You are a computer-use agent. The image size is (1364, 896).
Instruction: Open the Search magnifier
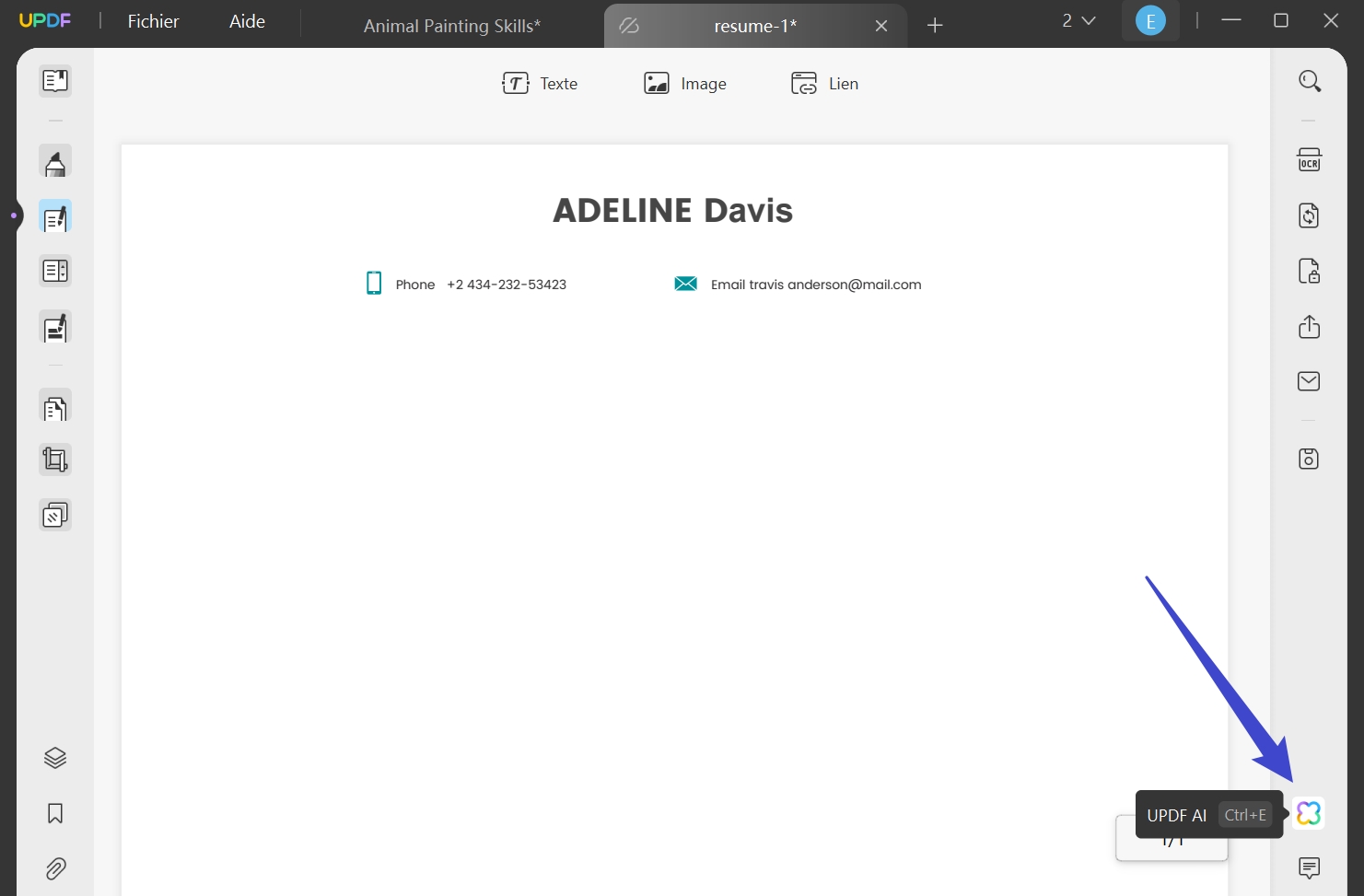1310,81
